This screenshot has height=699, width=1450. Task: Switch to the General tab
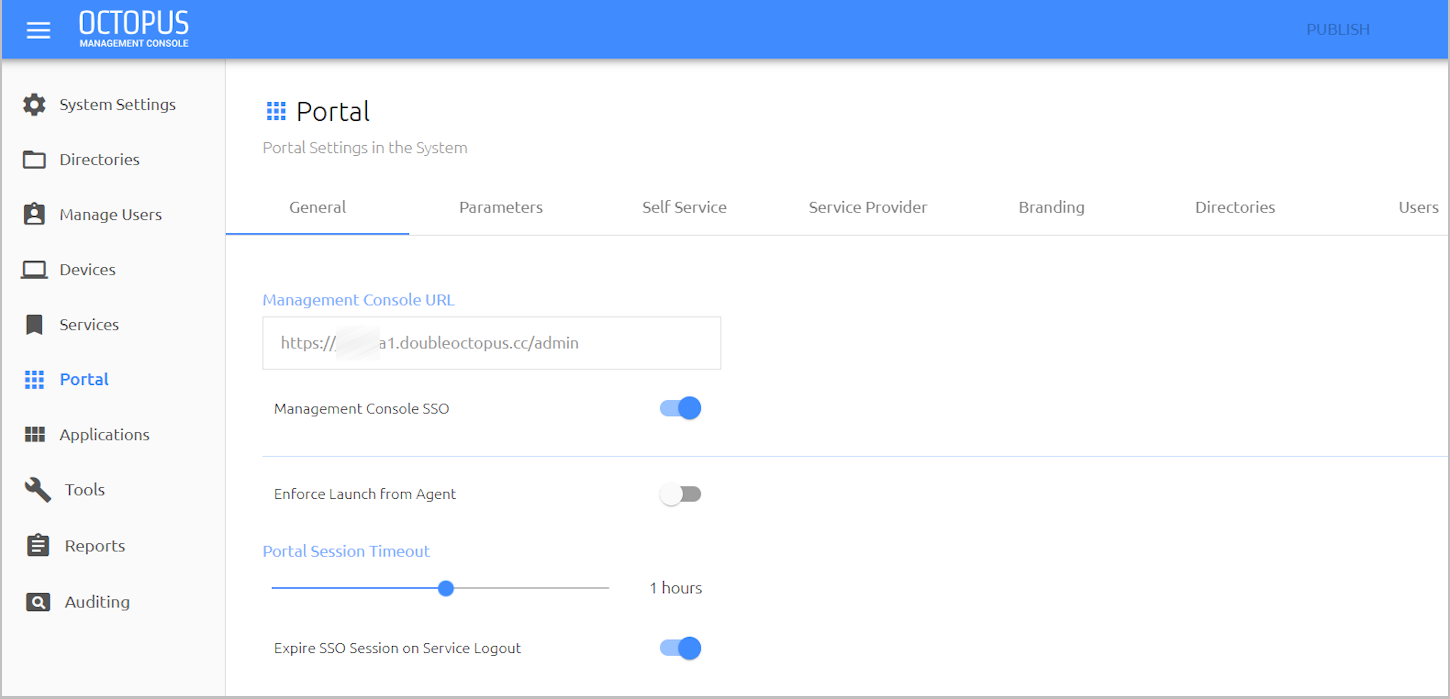click(318, 207)
